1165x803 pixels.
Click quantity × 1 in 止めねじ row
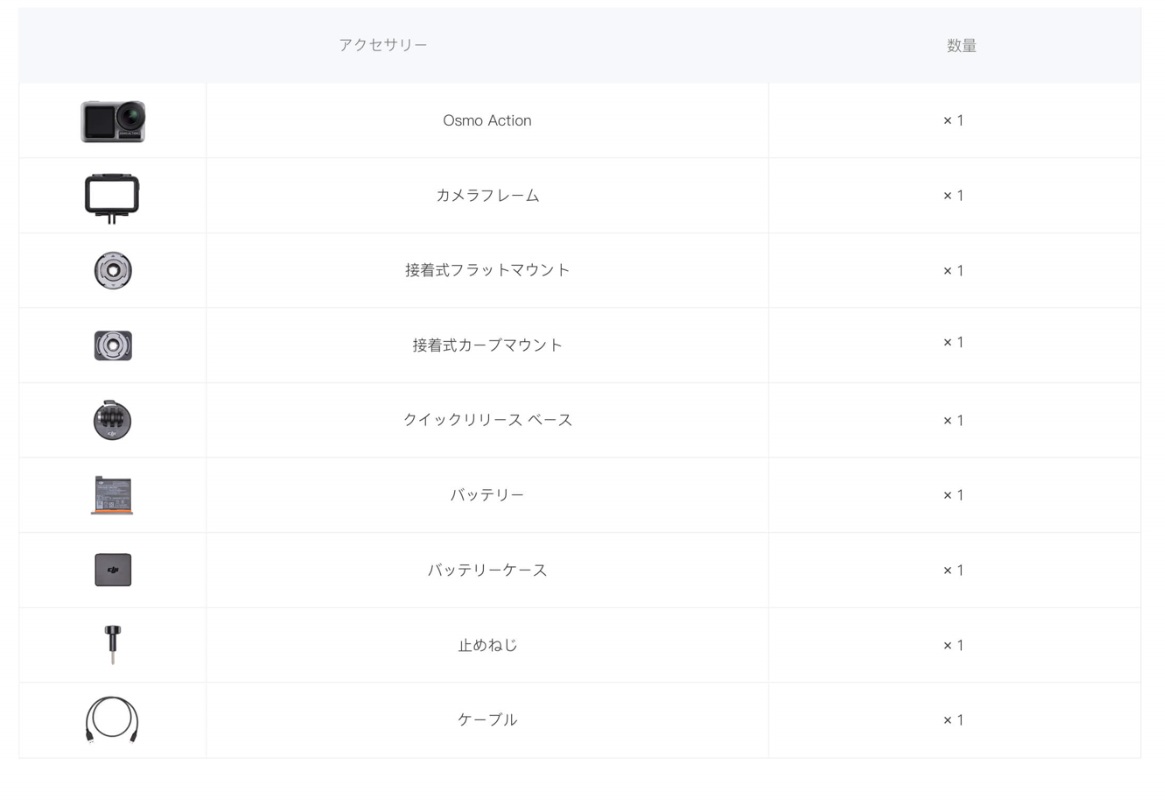[953, 646]
